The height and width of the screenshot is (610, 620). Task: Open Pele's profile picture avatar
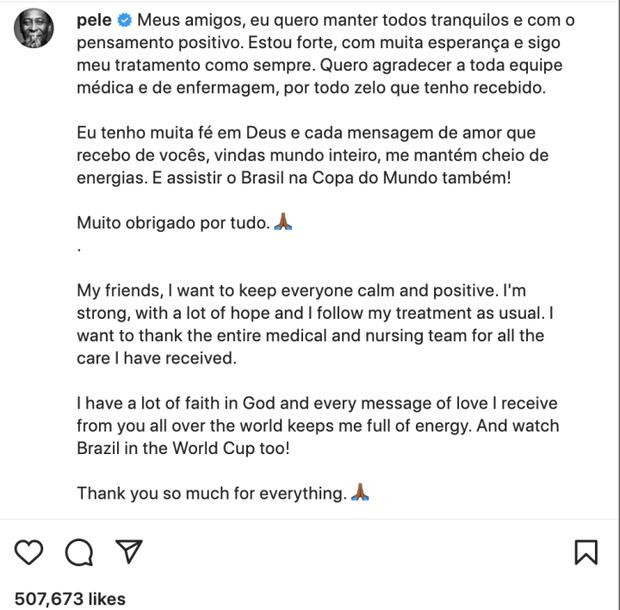click(34, 28)
